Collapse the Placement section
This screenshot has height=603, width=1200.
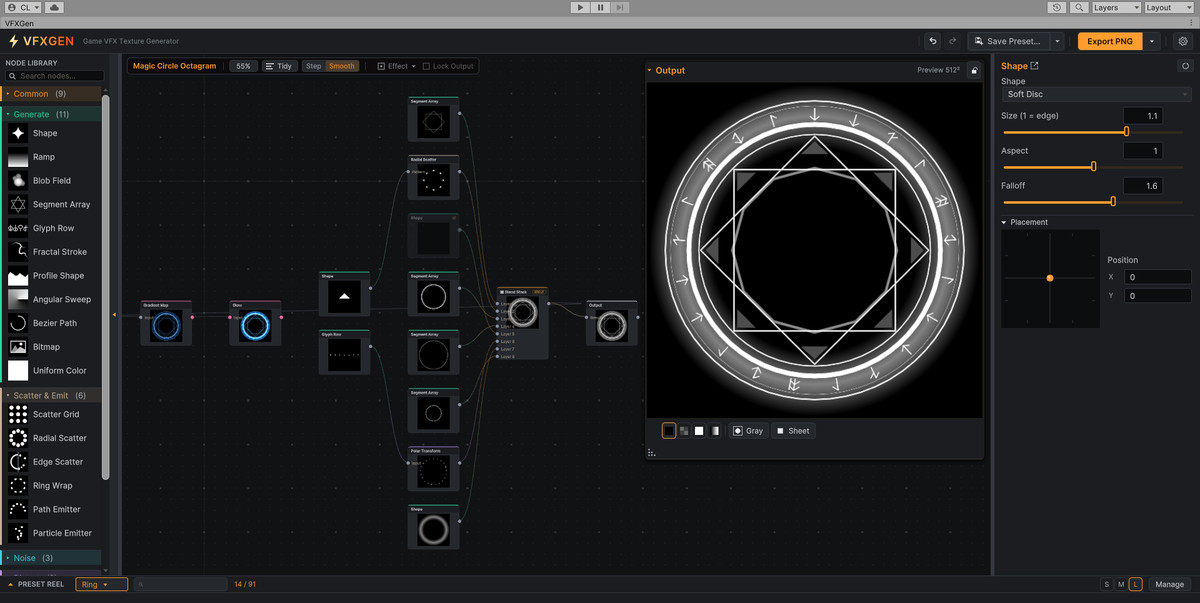click(1004, 222)
